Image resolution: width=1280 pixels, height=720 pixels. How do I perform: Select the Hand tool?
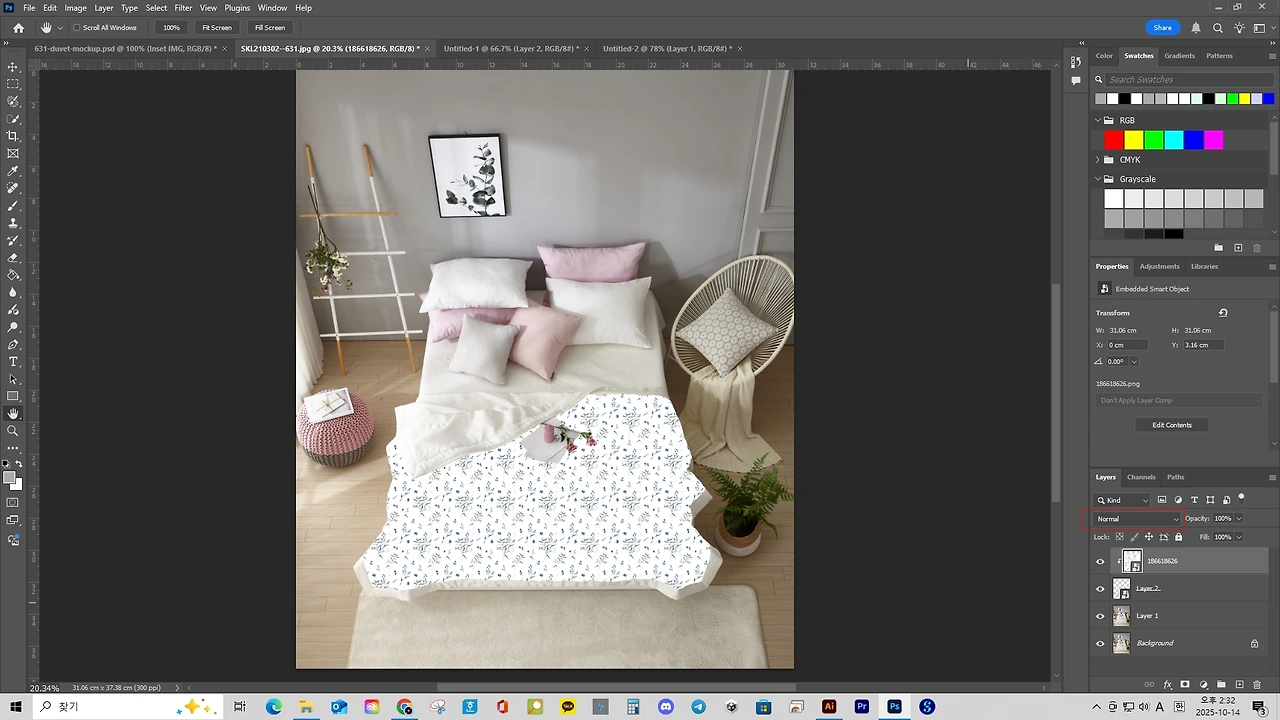pos(13,413)
